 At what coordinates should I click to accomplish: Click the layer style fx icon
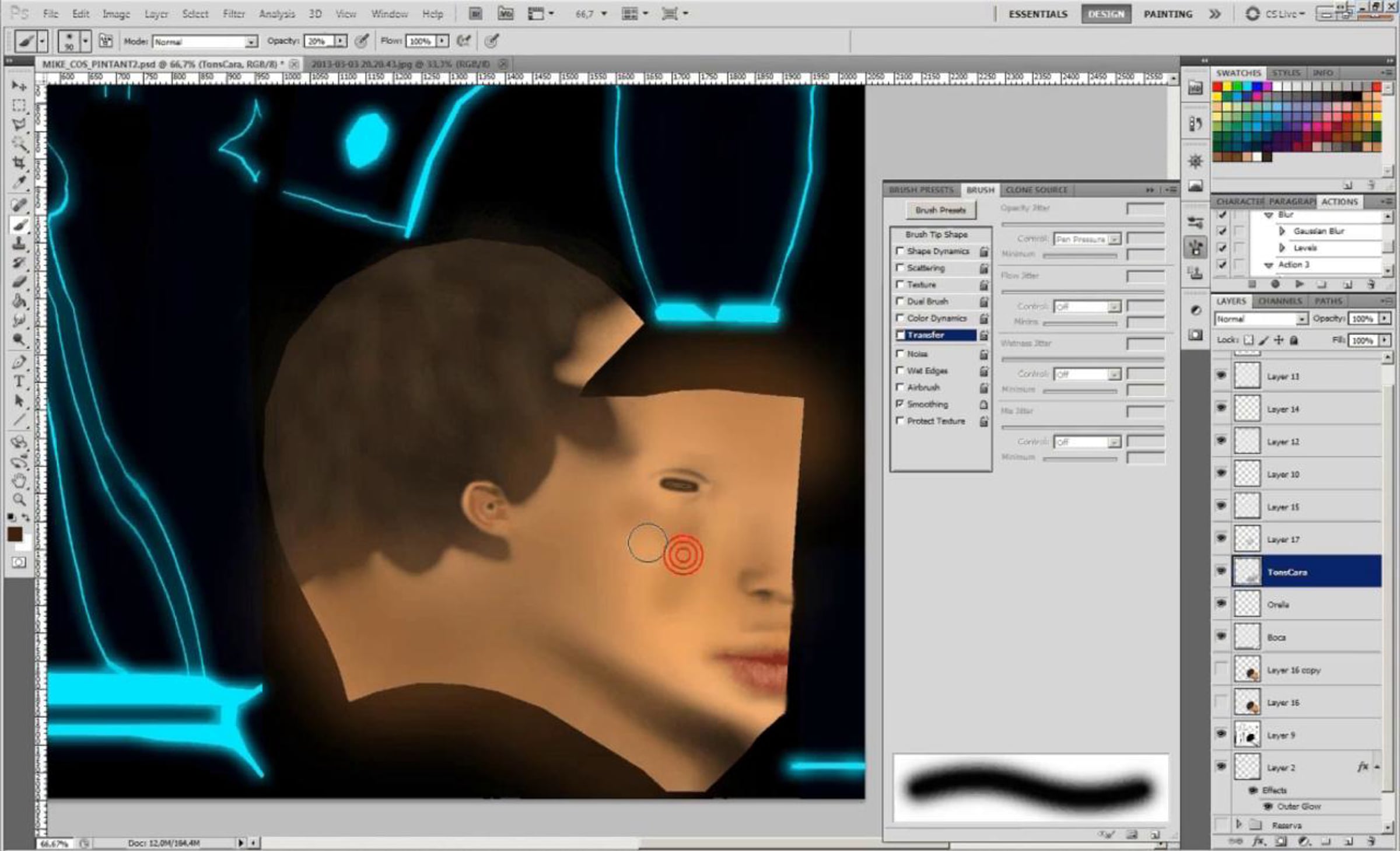coord(1259,842)
